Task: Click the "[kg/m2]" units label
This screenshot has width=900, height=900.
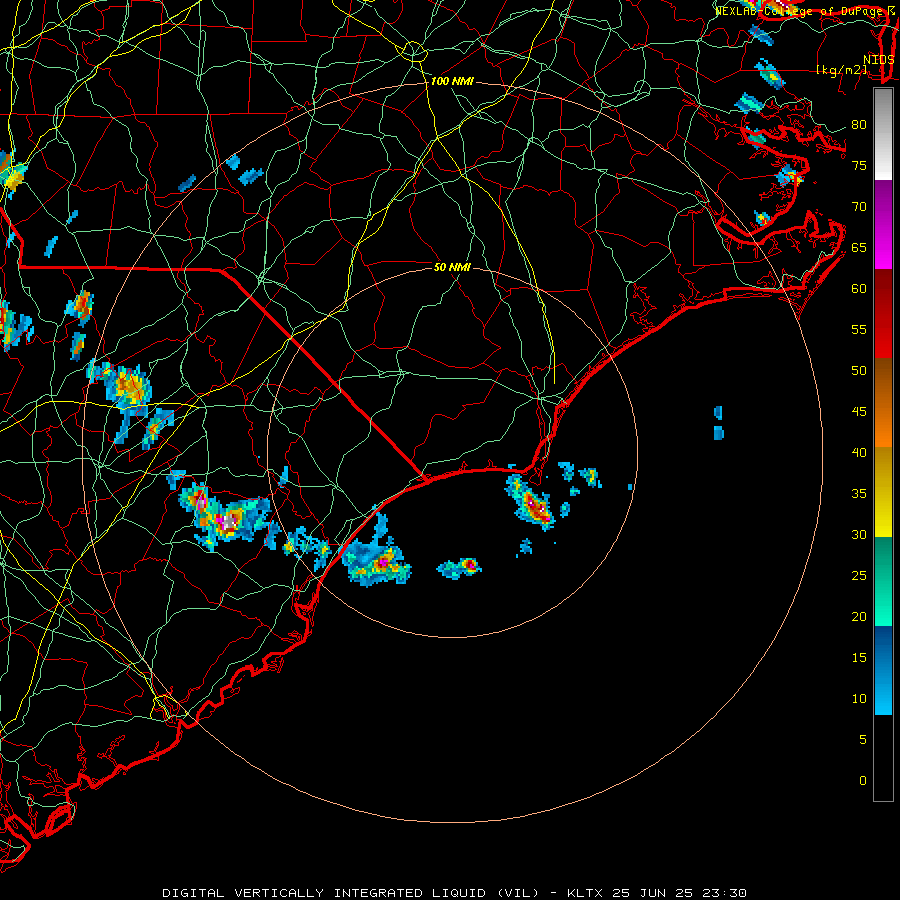Action: click(x=841, y=70)
